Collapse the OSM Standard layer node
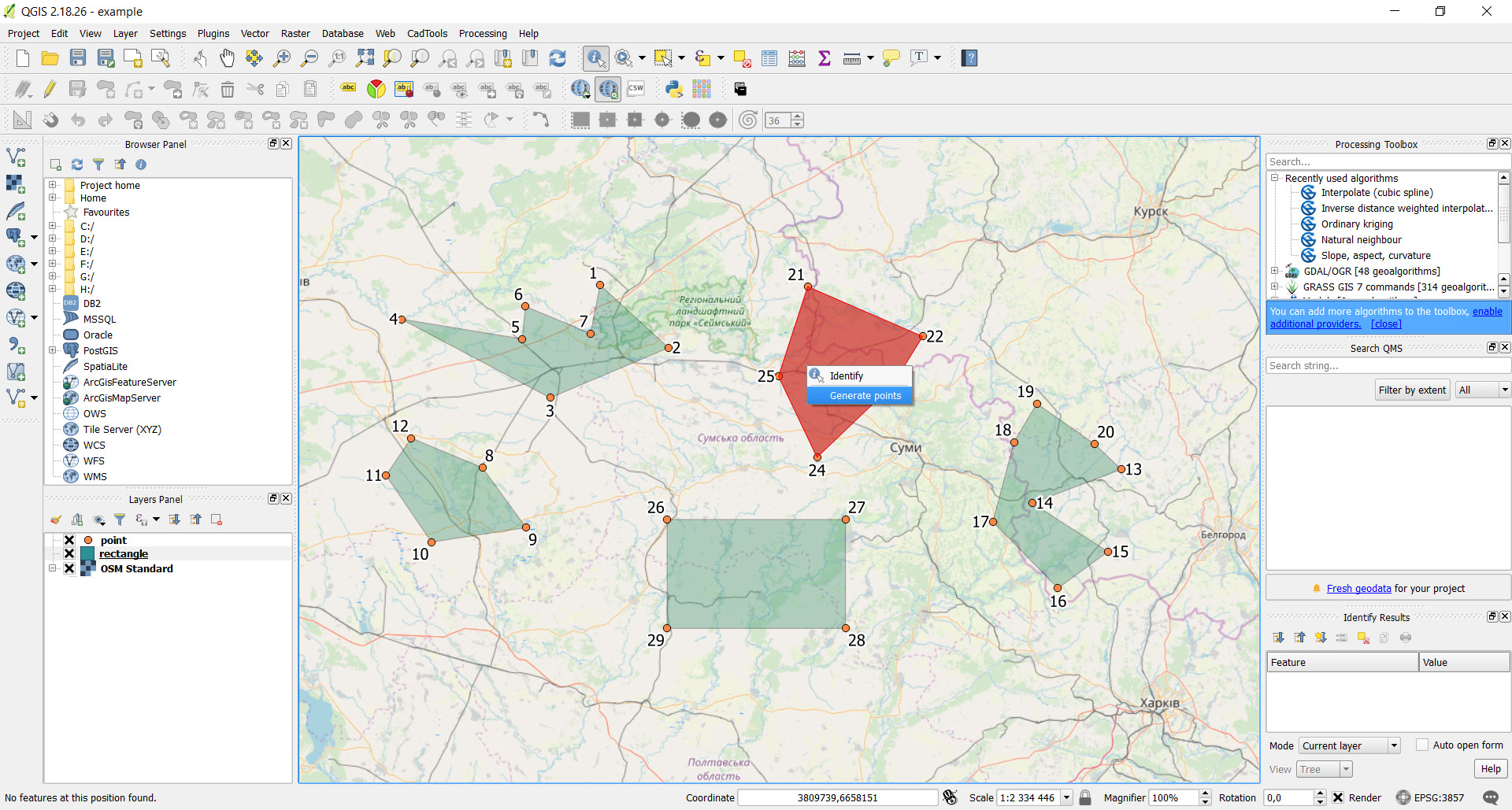Screen dimensions: 1512x810 53,568
